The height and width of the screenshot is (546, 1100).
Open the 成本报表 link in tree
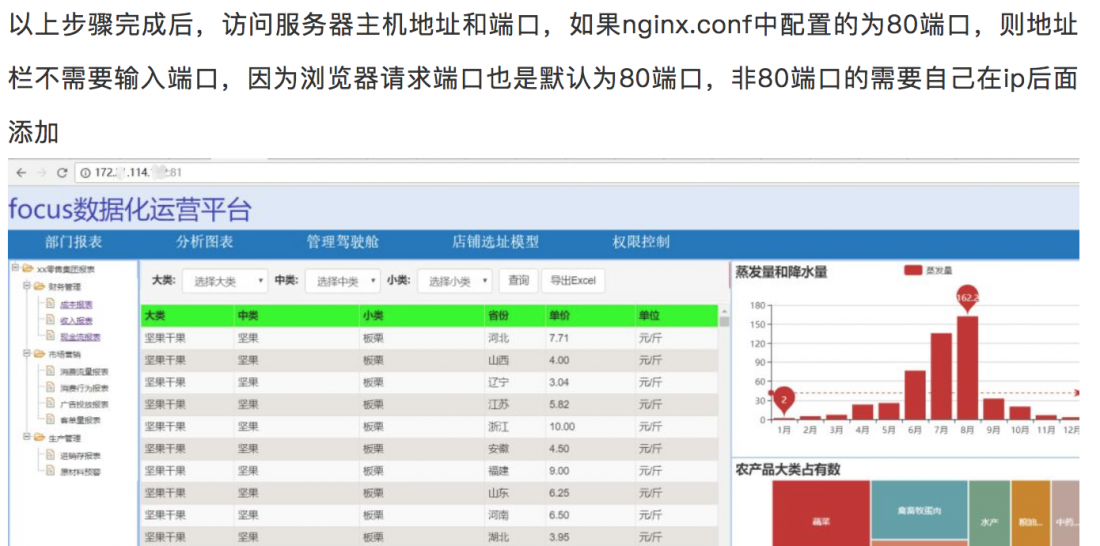pos(76,304)
